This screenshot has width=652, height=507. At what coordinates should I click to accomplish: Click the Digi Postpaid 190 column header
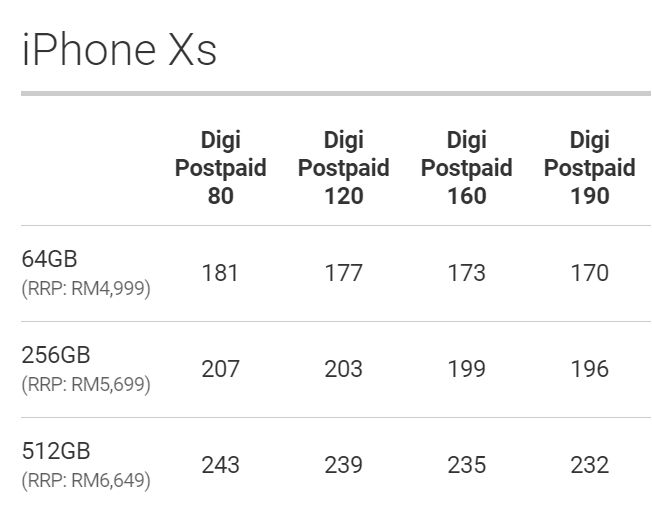pyautogui.click(x=589, y=167)
